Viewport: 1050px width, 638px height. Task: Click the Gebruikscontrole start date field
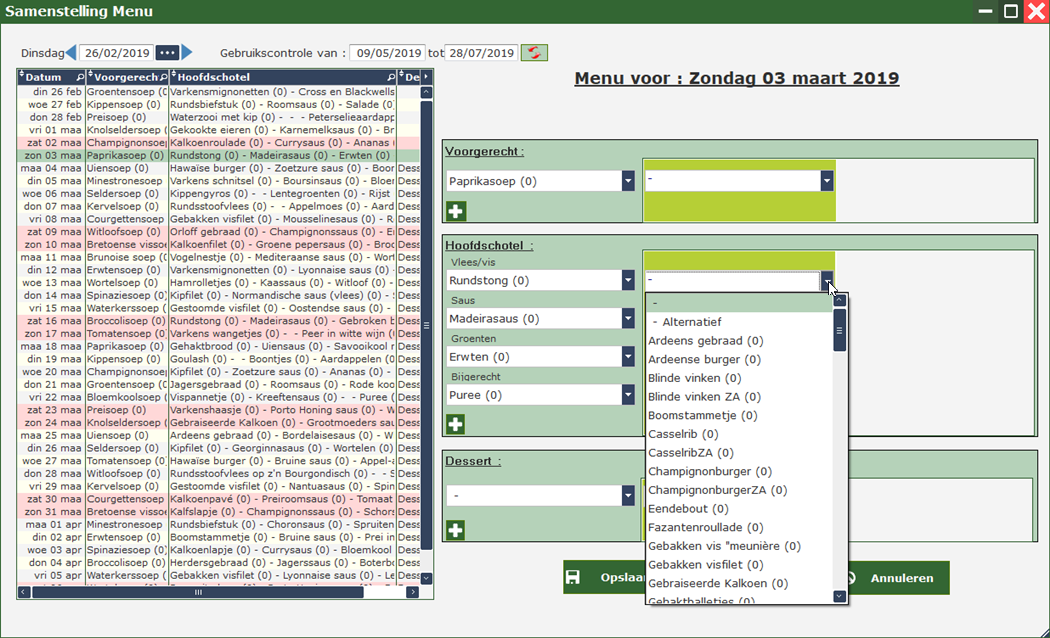[386, 53]
